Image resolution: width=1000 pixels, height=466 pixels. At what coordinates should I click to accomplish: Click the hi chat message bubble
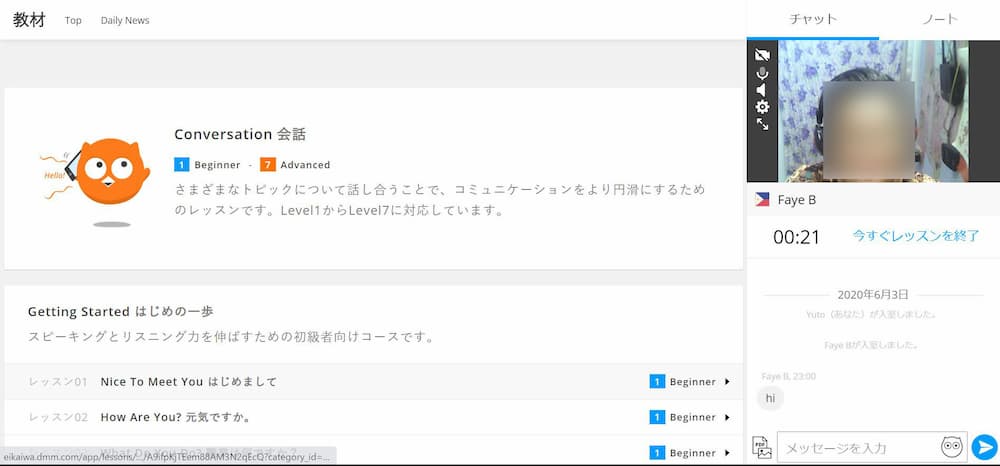click(770, 398)
